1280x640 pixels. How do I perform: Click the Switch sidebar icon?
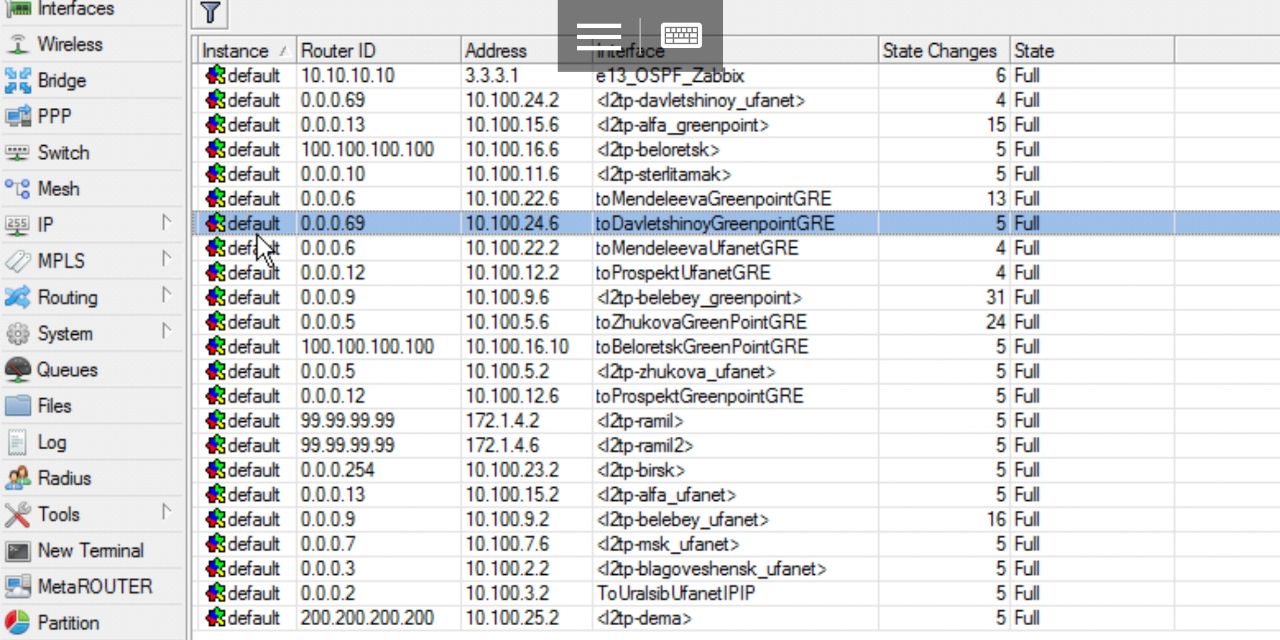(x=17, y=153)
